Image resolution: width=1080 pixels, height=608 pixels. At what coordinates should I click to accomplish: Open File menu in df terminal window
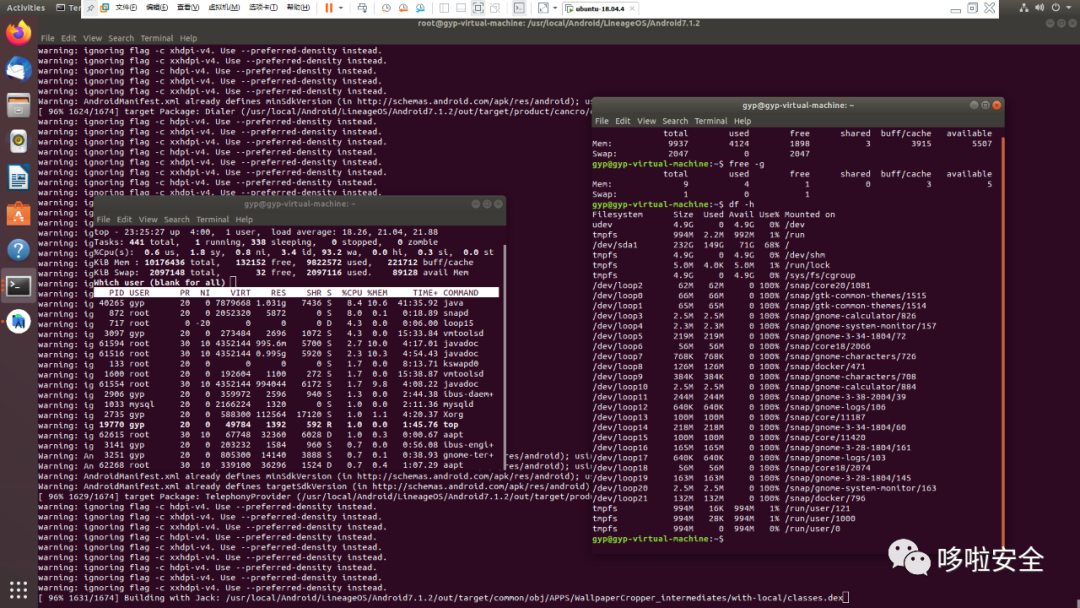click(602, 121)
